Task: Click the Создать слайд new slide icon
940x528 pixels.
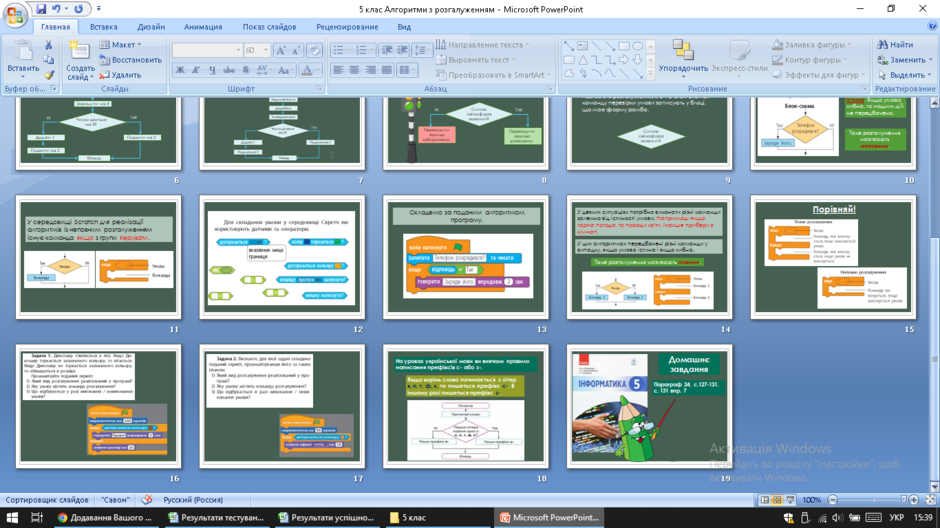Action: [x=79, y=52]
